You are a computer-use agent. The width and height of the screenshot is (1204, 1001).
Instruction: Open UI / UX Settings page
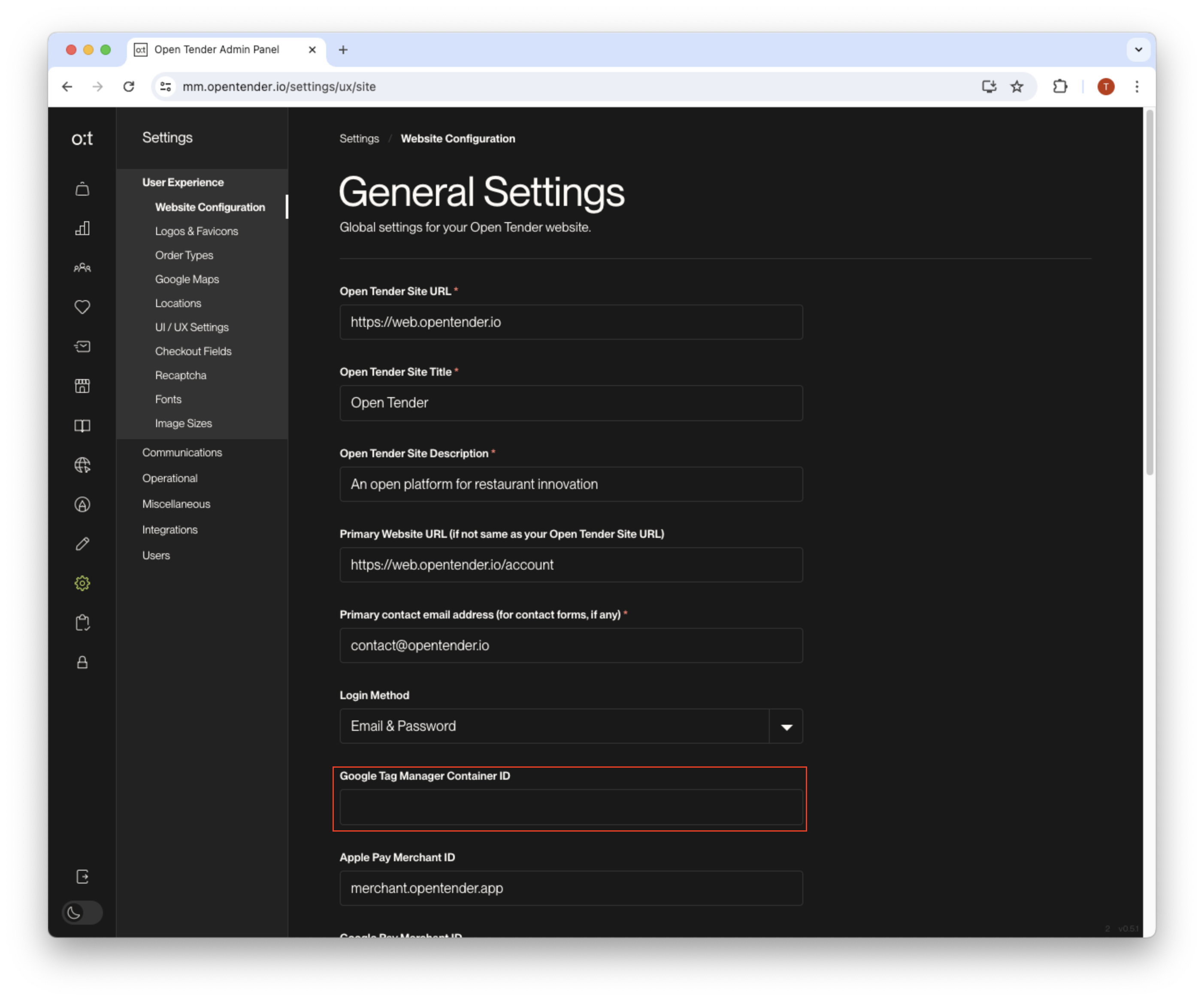pyautogui.click(x=191, y=328)
